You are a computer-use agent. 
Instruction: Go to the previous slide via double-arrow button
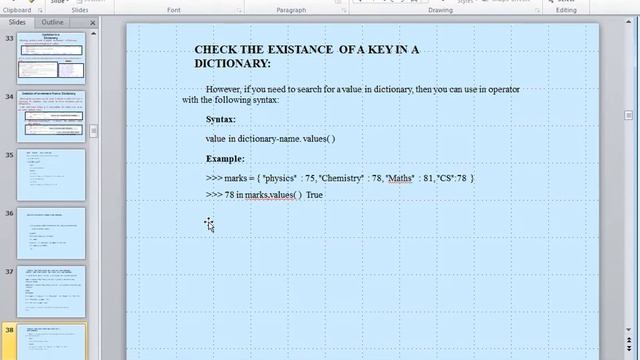(629, 340)
